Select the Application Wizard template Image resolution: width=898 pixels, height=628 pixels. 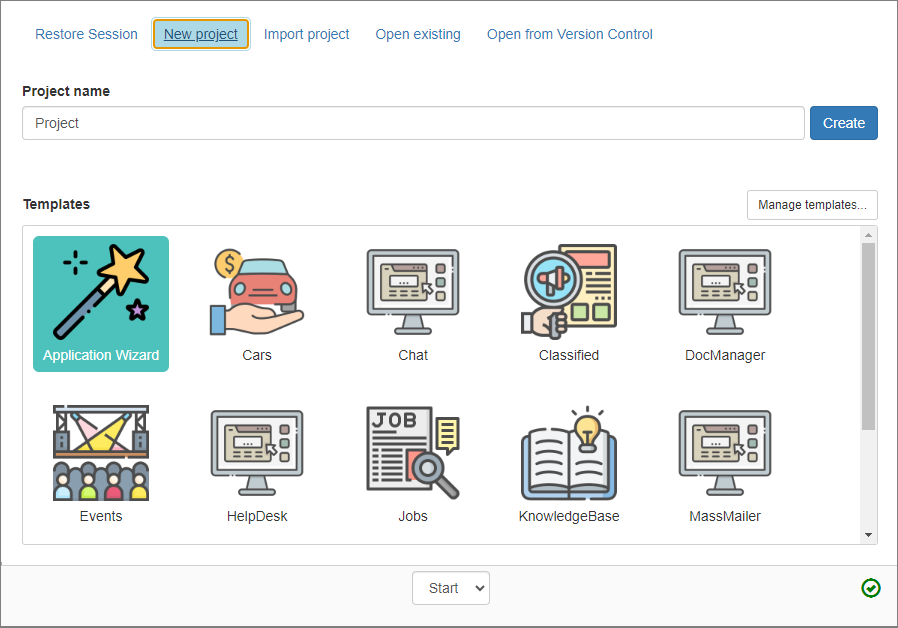coord(101,303)
